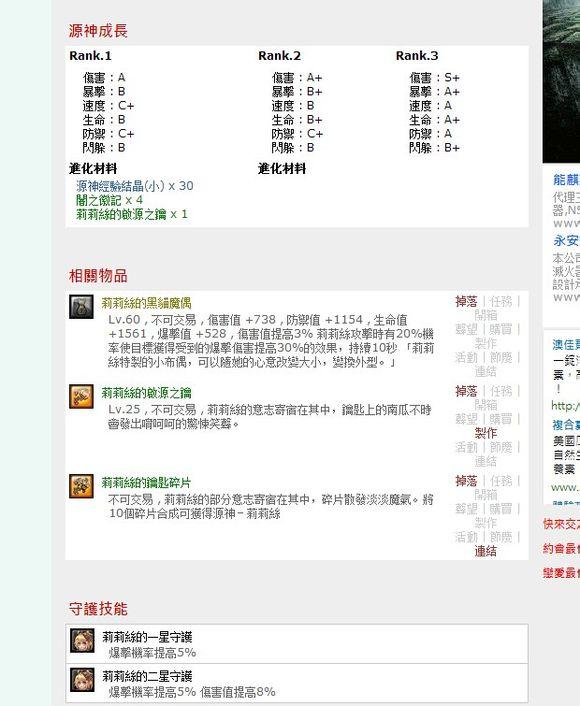Open the 複合 sidebar ad link

point(566,425)
